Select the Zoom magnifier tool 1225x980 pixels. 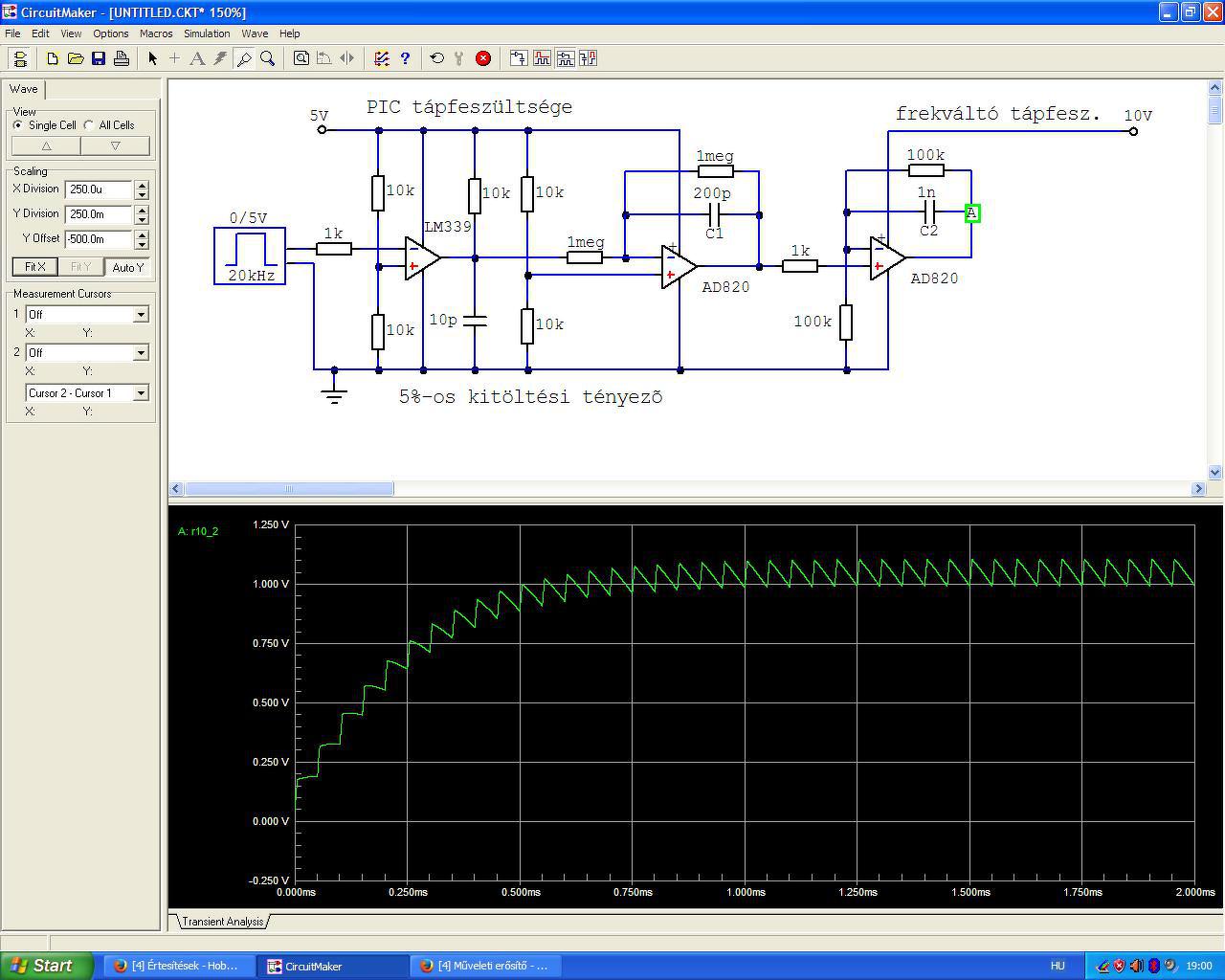(267, 58)
